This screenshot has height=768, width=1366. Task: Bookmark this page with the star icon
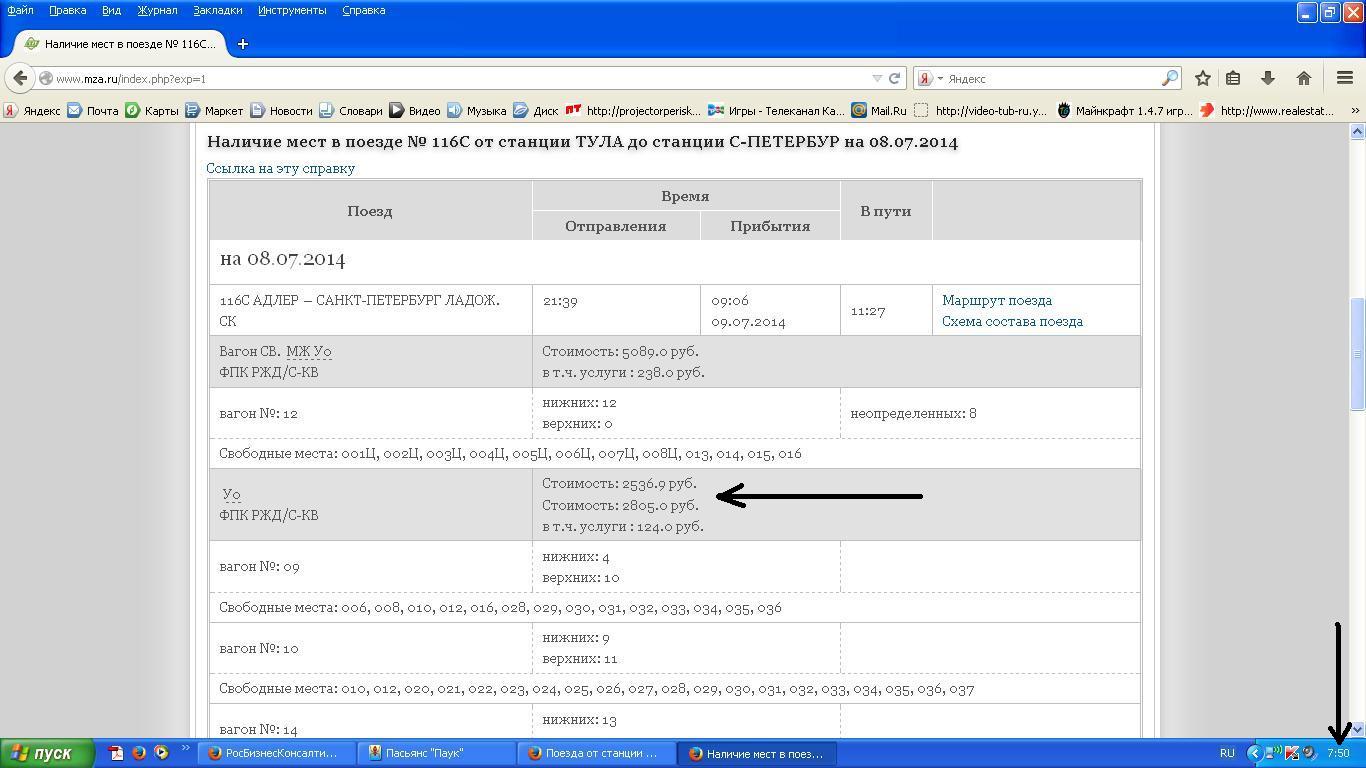pos(1203,78)
